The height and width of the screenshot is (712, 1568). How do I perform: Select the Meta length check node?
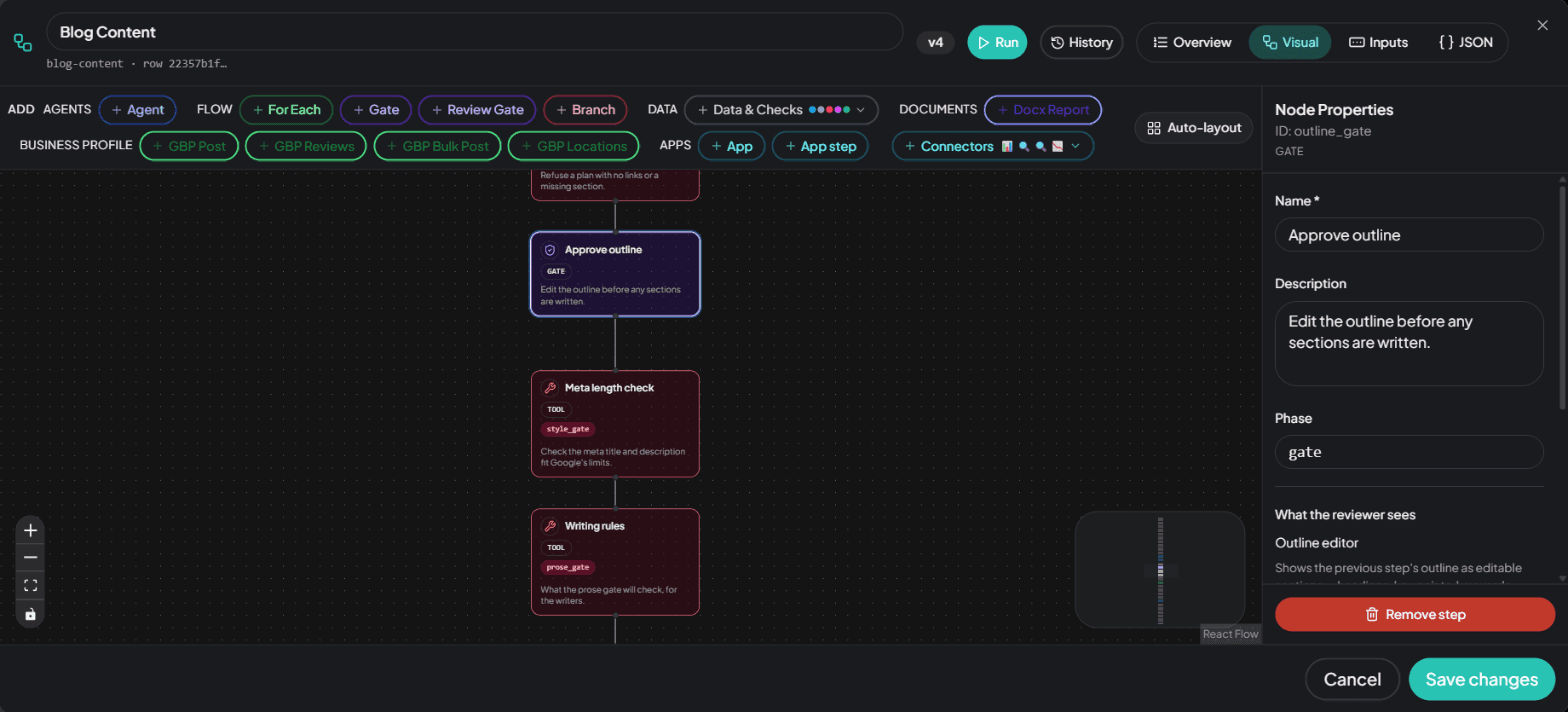[x=615, y=424]
